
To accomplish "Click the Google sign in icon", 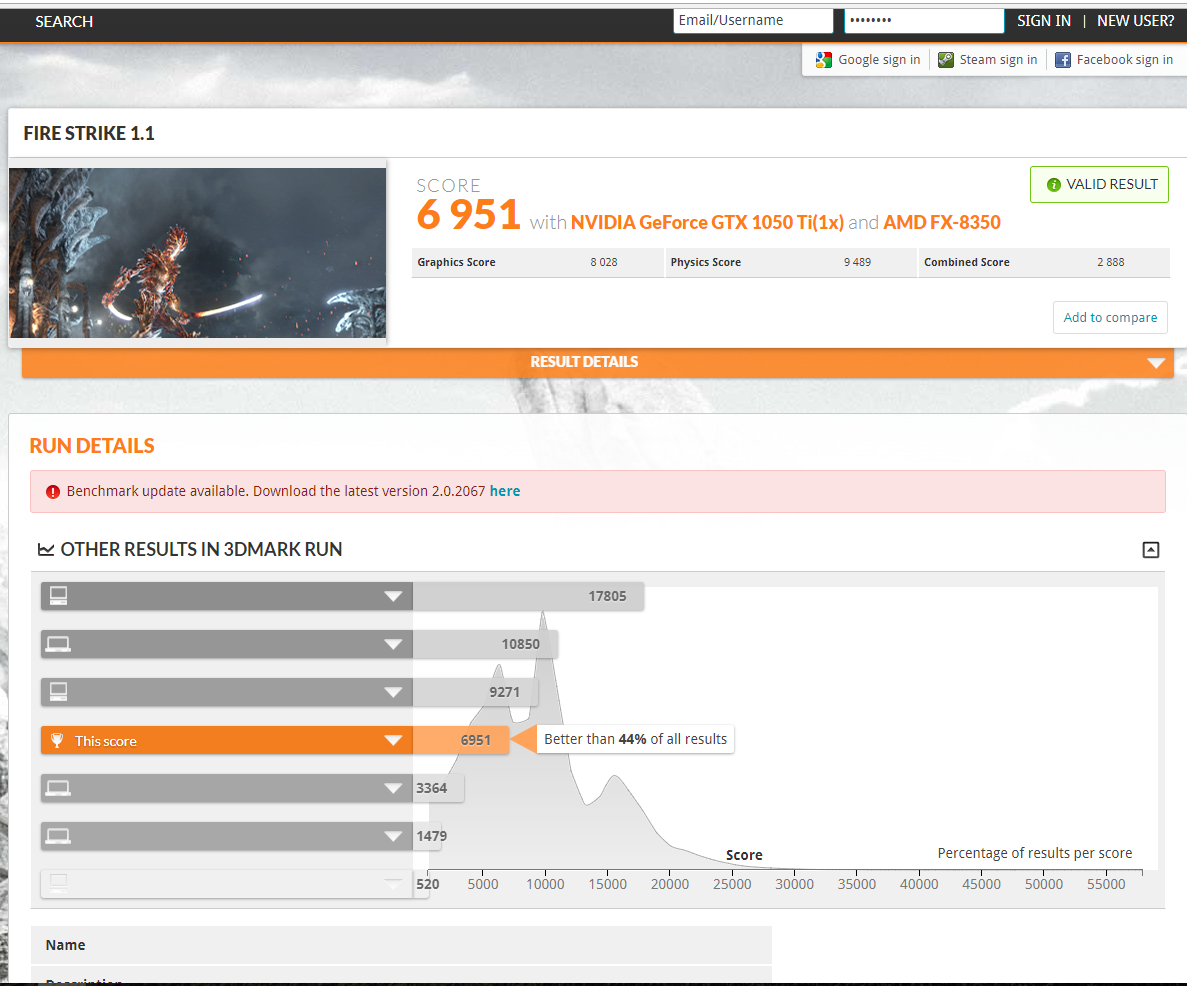I will pyautogui.click(x=824, y=60).
